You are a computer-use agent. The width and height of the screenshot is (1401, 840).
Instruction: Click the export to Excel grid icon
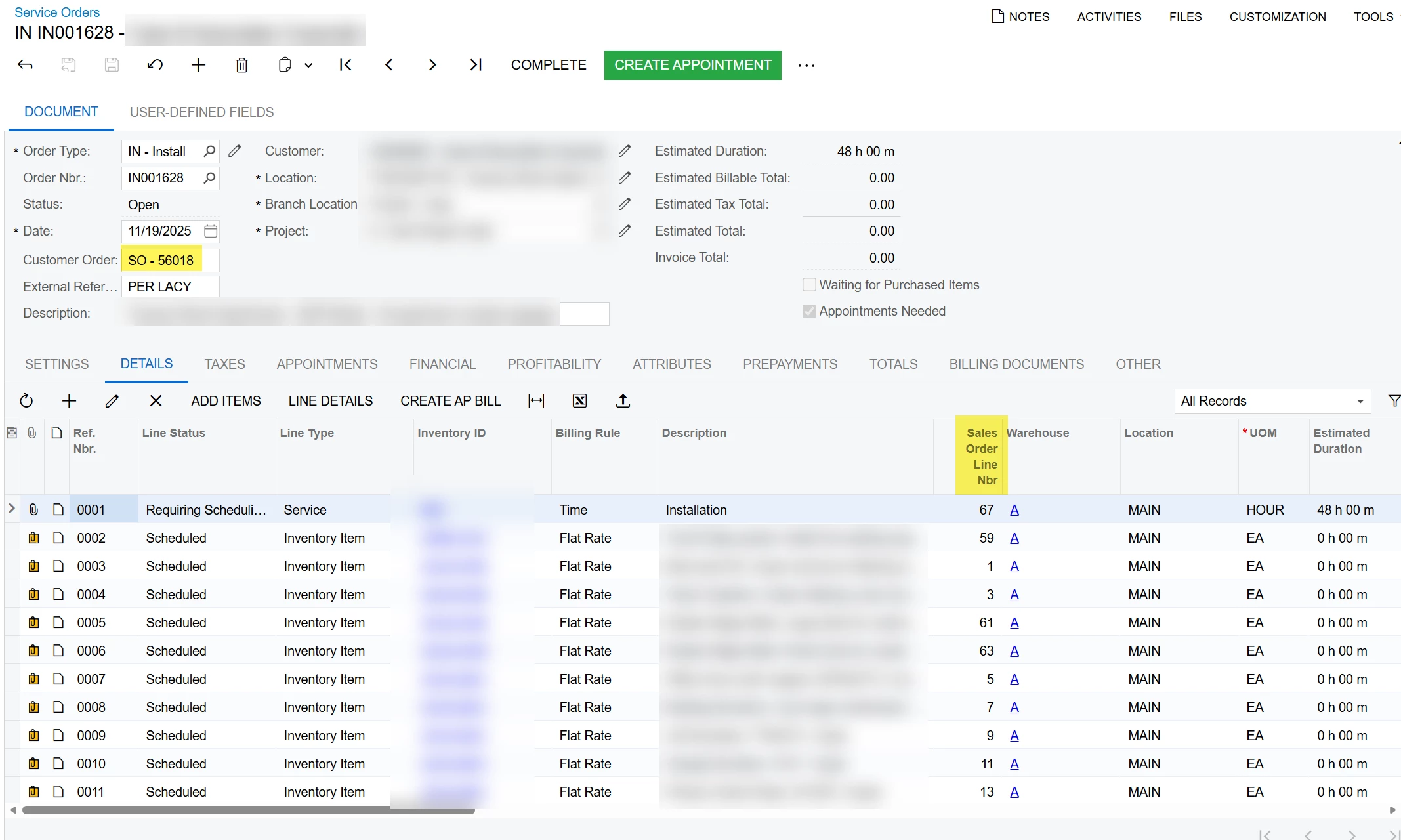point(579,401)
